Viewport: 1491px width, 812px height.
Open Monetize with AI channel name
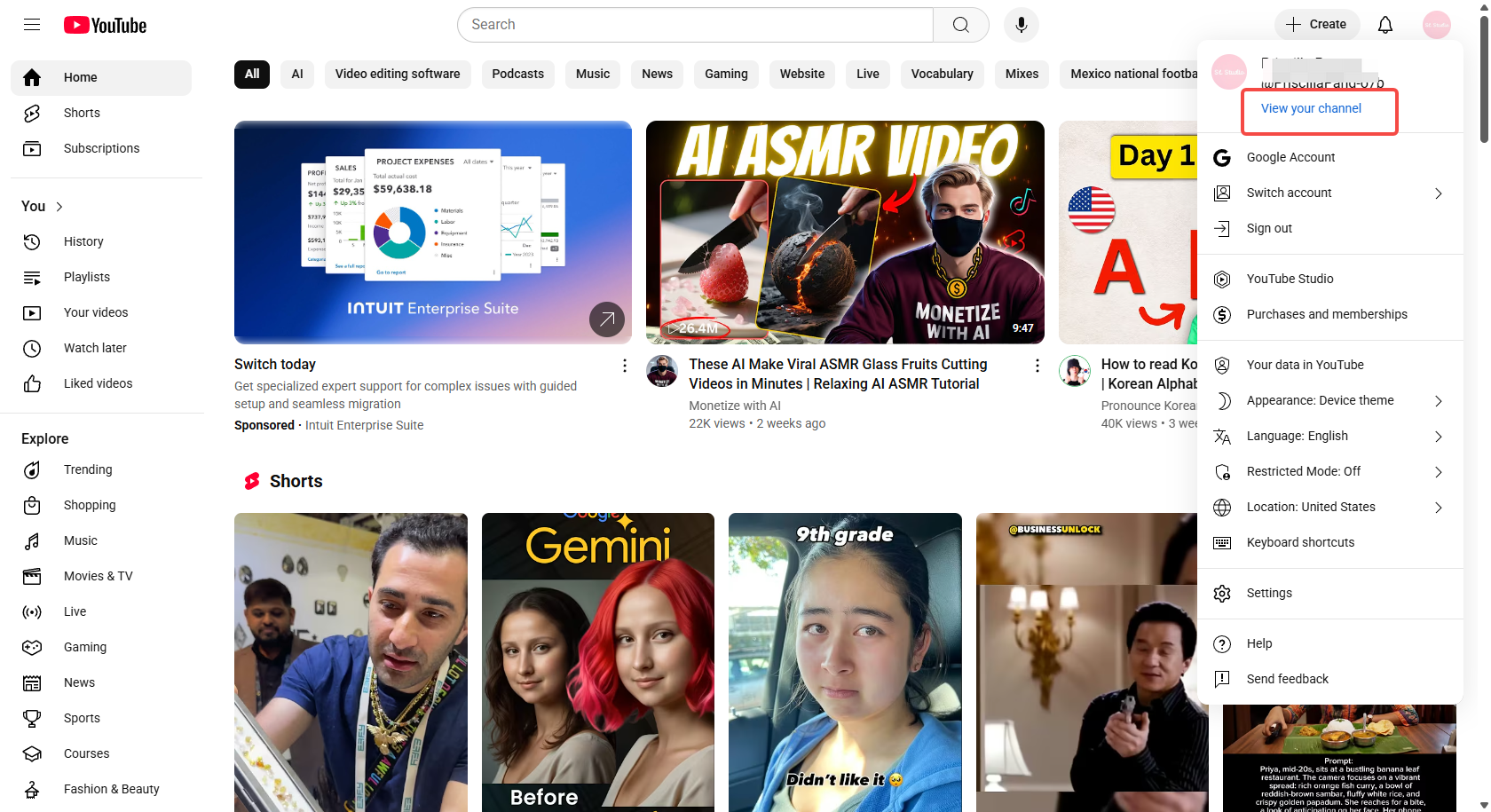click(x=735, y=406)
